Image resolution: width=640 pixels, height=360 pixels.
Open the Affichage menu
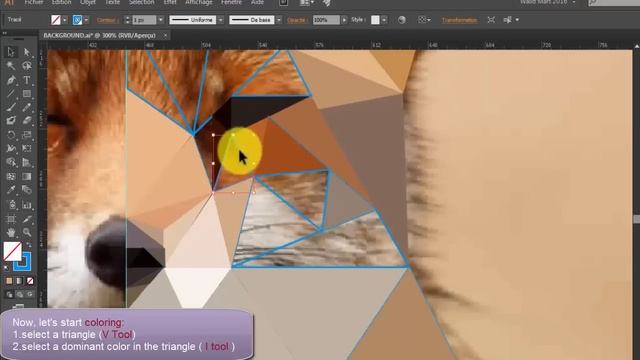pos(199,2)
